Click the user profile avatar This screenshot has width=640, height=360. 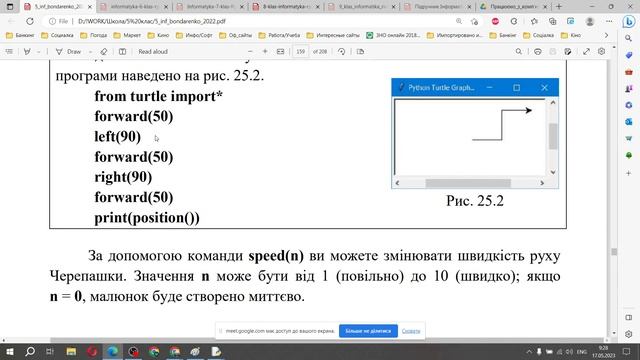pyautogui.click(x=589, y=21)
